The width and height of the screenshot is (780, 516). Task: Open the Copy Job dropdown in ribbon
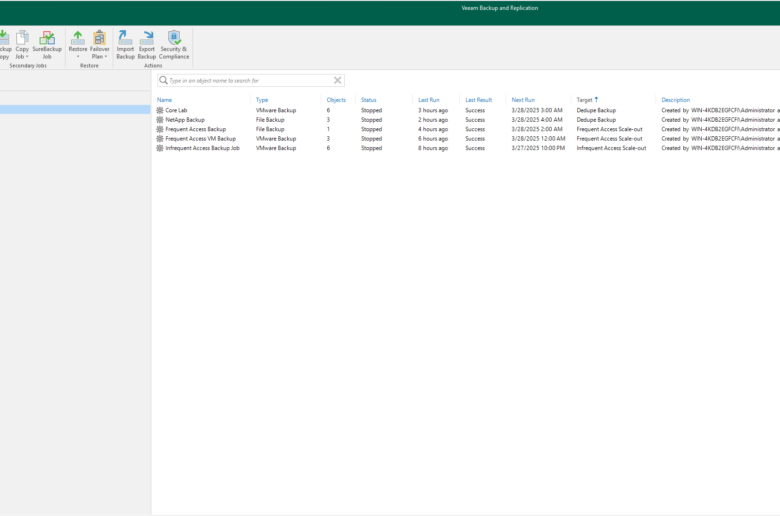point(22,45)
